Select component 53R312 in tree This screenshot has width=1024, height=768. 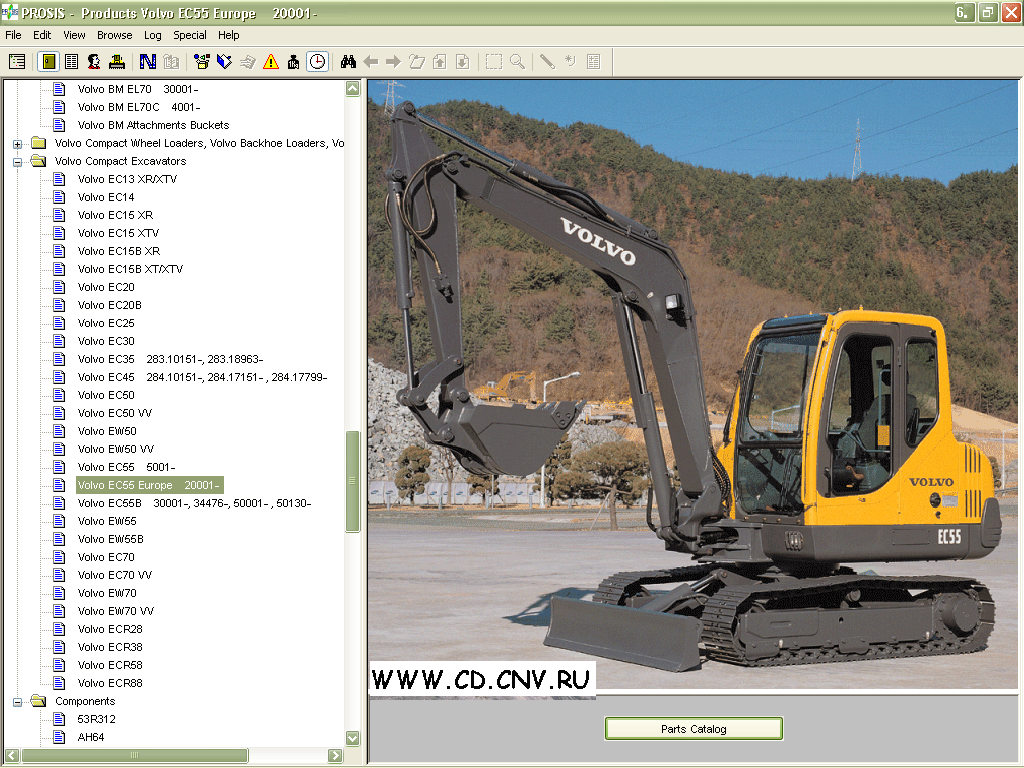[97, 719]
